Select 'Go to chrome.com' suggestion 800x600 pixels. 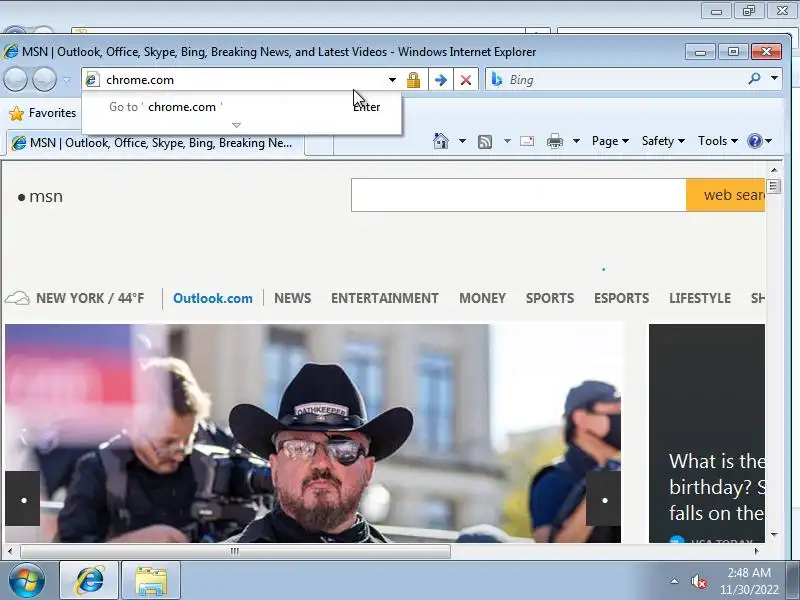point(242,107)
